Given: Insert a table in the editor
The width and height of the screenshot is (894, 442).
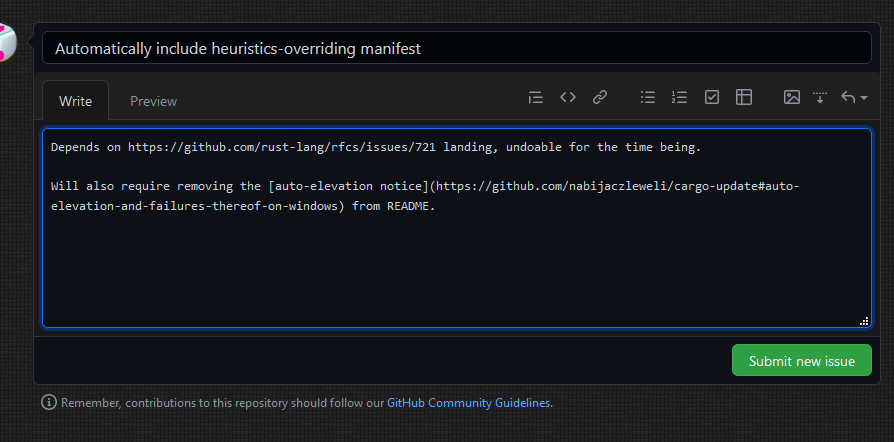Looking at the screenshot, I should (x=744, y=97).
